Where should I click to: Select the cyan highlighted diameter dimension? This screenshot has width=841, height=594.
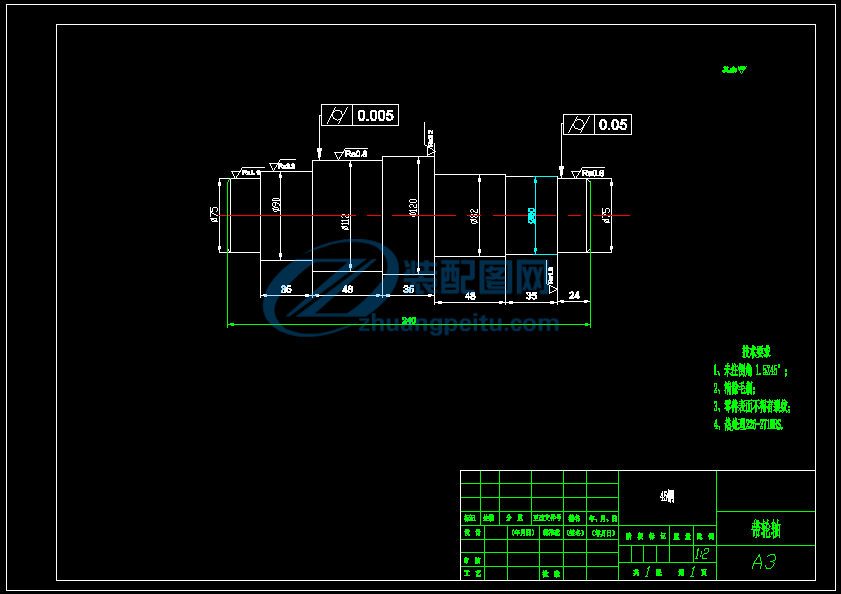(532, 215)
